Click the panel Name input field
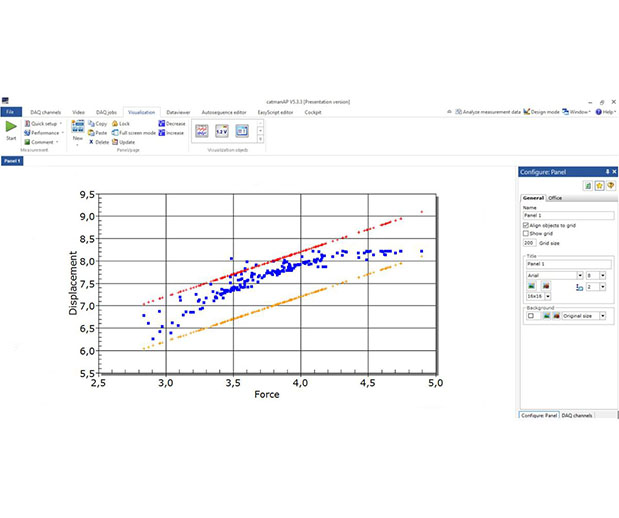Screen dimensions: 619x518 coord(567,215)
